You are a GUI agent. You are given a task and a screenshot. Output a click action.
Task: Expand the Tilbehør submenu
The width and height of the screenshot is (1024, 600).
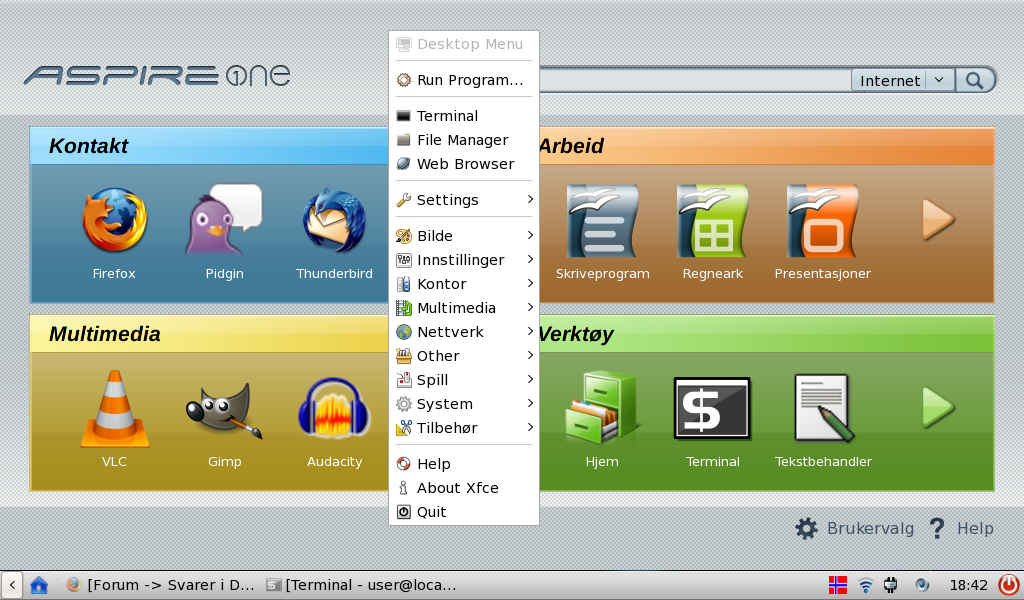(464, 428)
